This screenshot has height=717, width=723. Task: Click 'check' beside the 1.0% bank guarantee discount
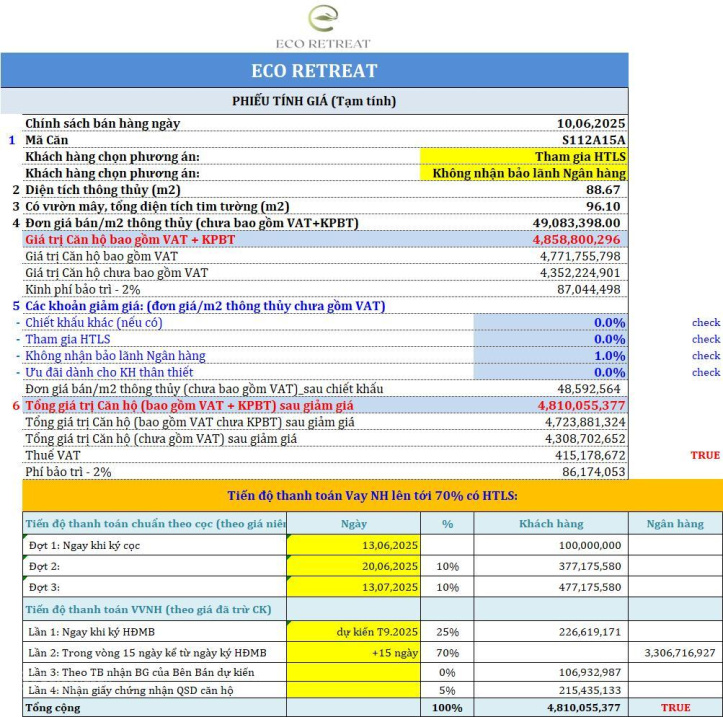coord(705,355)
